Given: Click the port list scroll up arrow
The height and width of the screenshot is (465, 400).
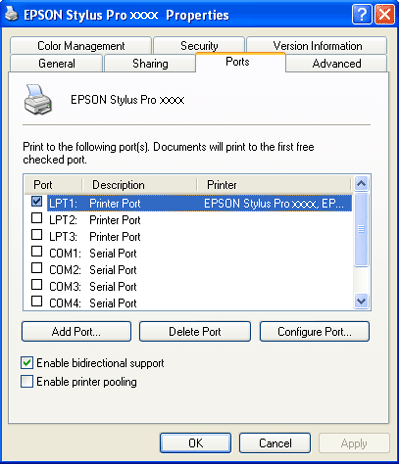Looking at the screenshot, I should click(x=361, y=184).
